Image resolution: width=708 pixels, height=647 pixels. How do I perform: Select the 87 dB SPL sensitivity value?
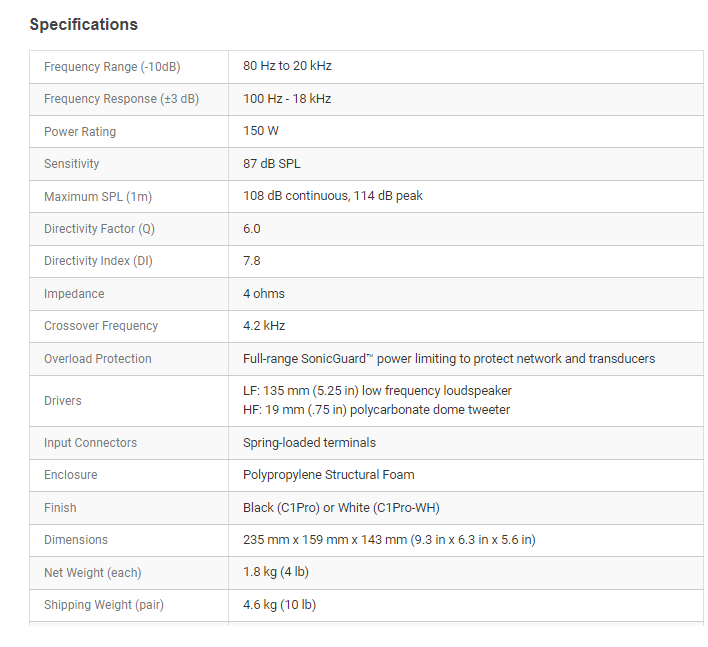(x=272, y=163)
